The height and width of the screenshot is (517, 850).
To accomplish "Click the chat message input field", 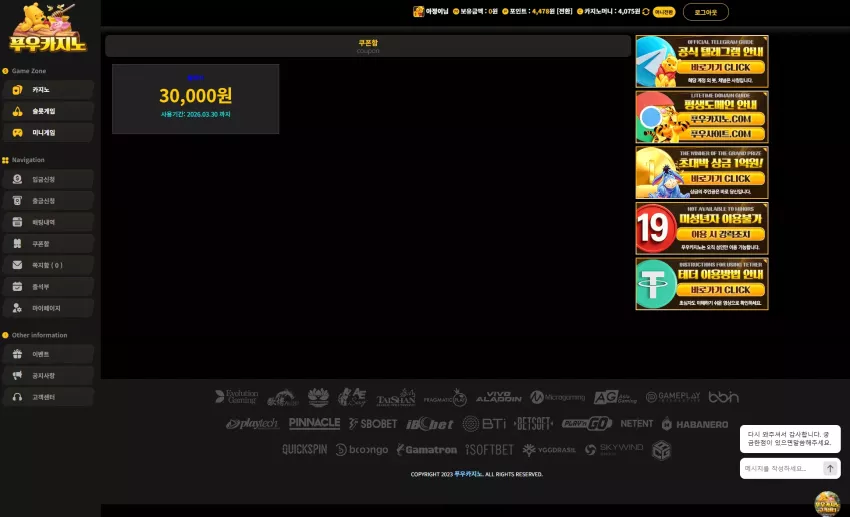I will click(x=781, y=468).
